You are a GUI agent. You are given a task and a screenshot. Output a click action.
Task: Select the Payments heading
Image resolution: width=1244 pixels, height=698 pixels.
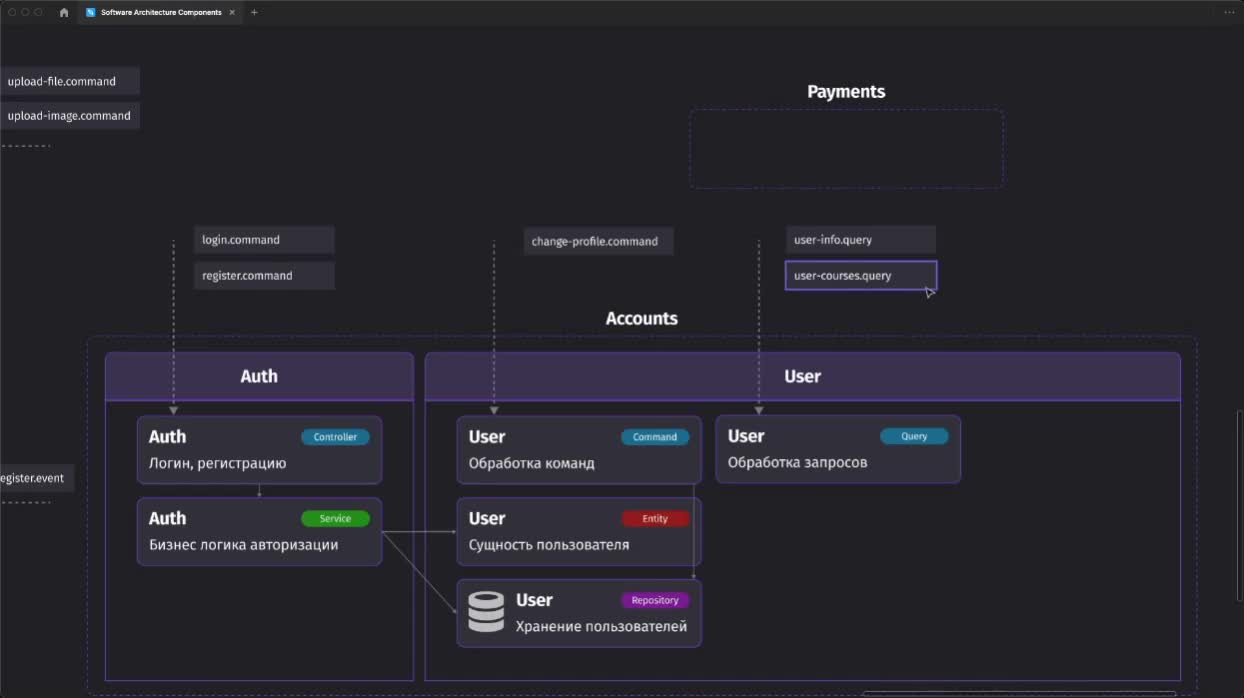click(x=846, y=91)
